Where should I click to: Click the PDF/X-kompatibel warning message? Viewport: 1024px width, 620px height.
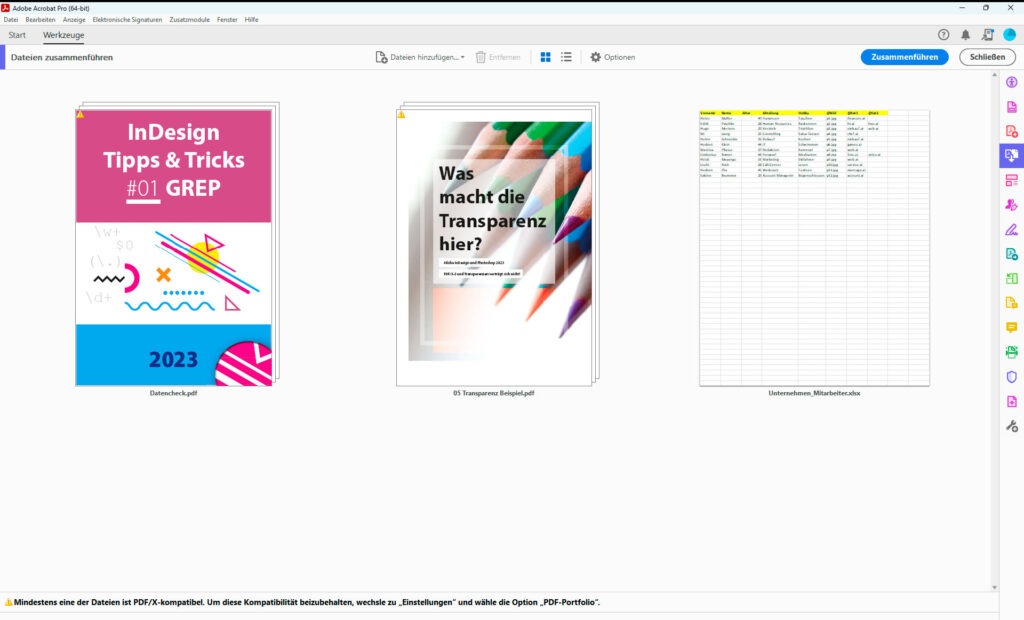[x=307, y=602]
